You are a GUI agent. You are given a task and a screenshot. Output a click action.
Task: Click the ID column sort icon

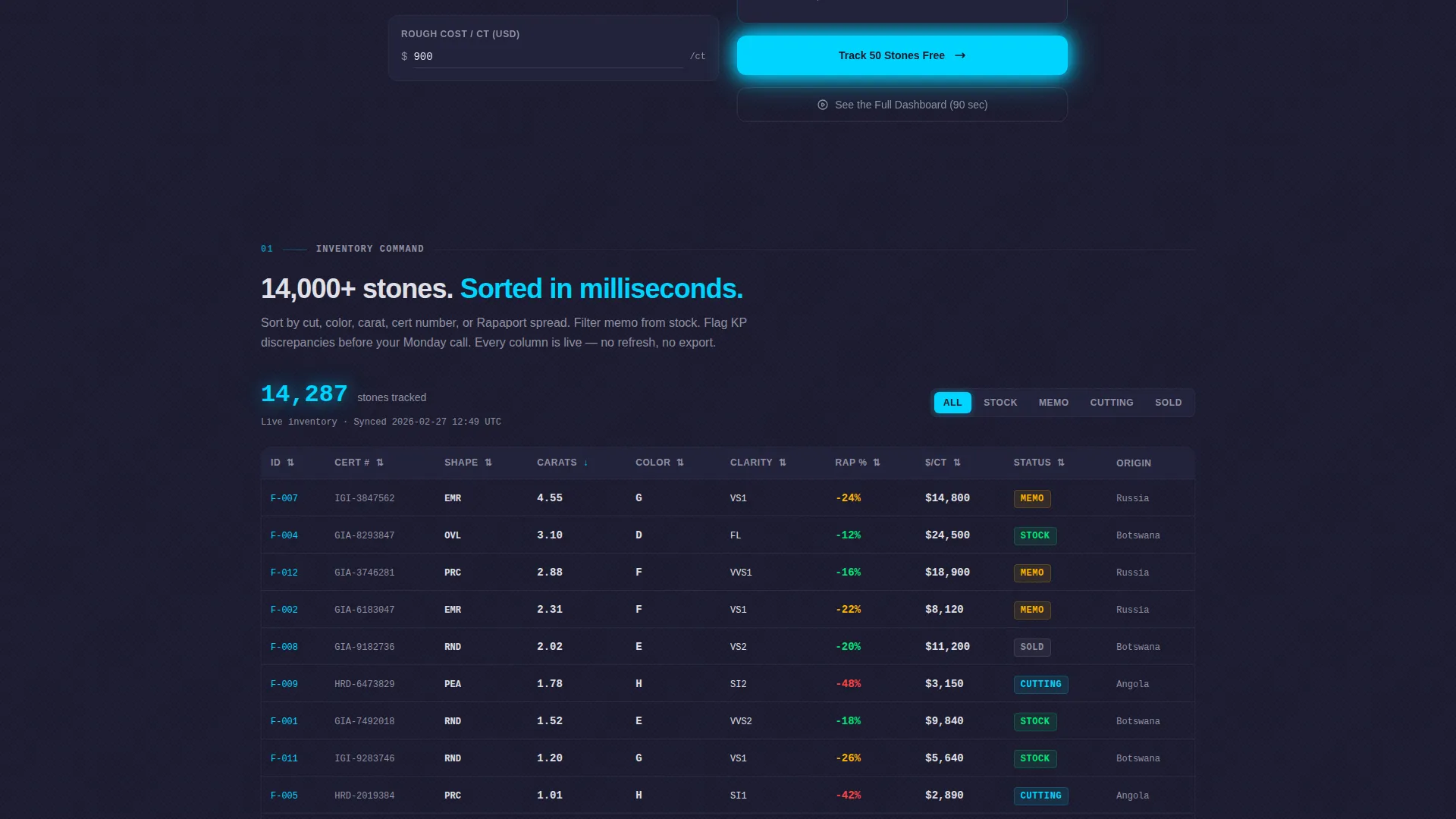pos(290,463)
